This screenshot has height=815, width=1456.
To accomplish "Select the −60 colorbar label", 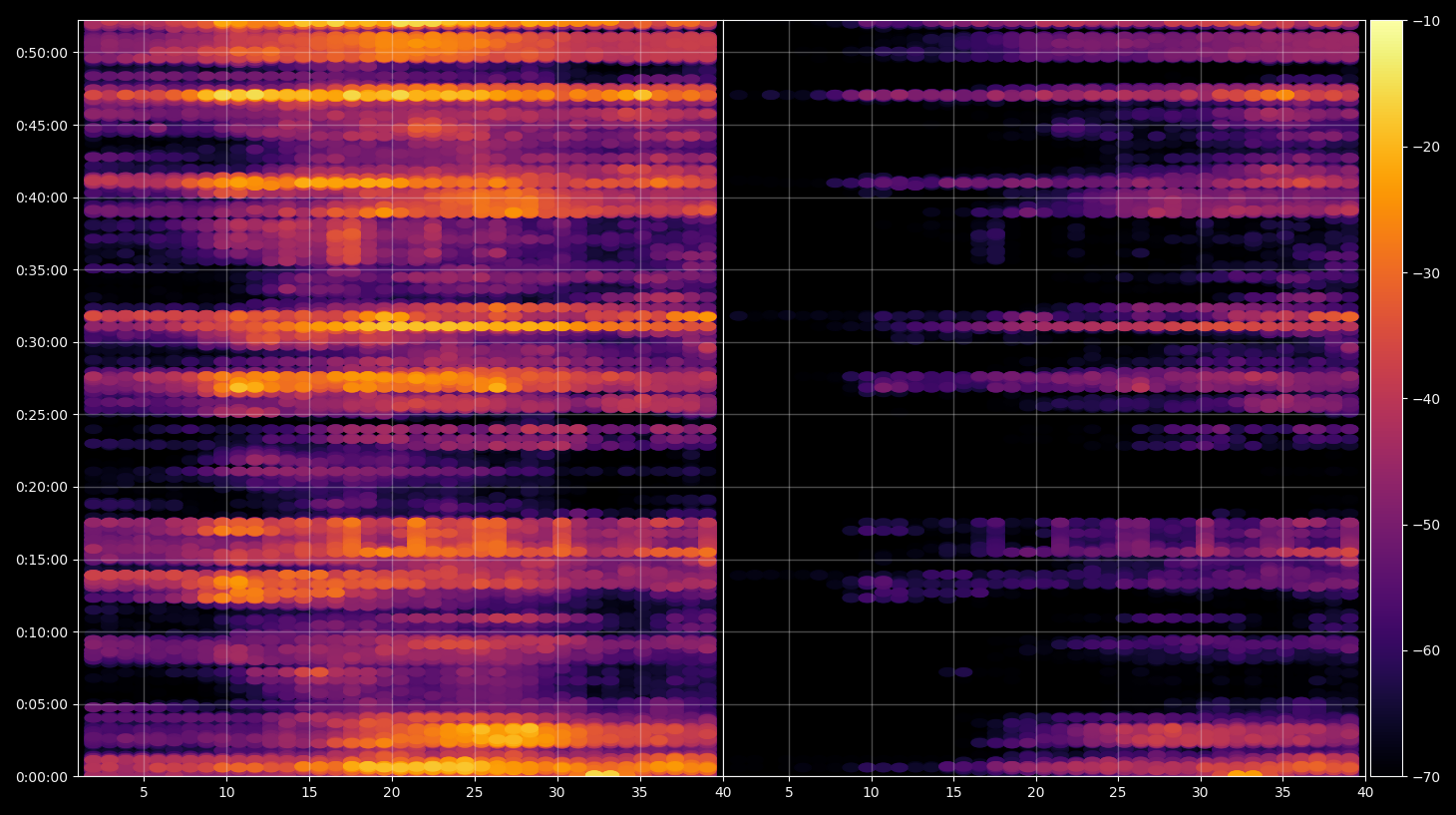I will [1426, 651].
